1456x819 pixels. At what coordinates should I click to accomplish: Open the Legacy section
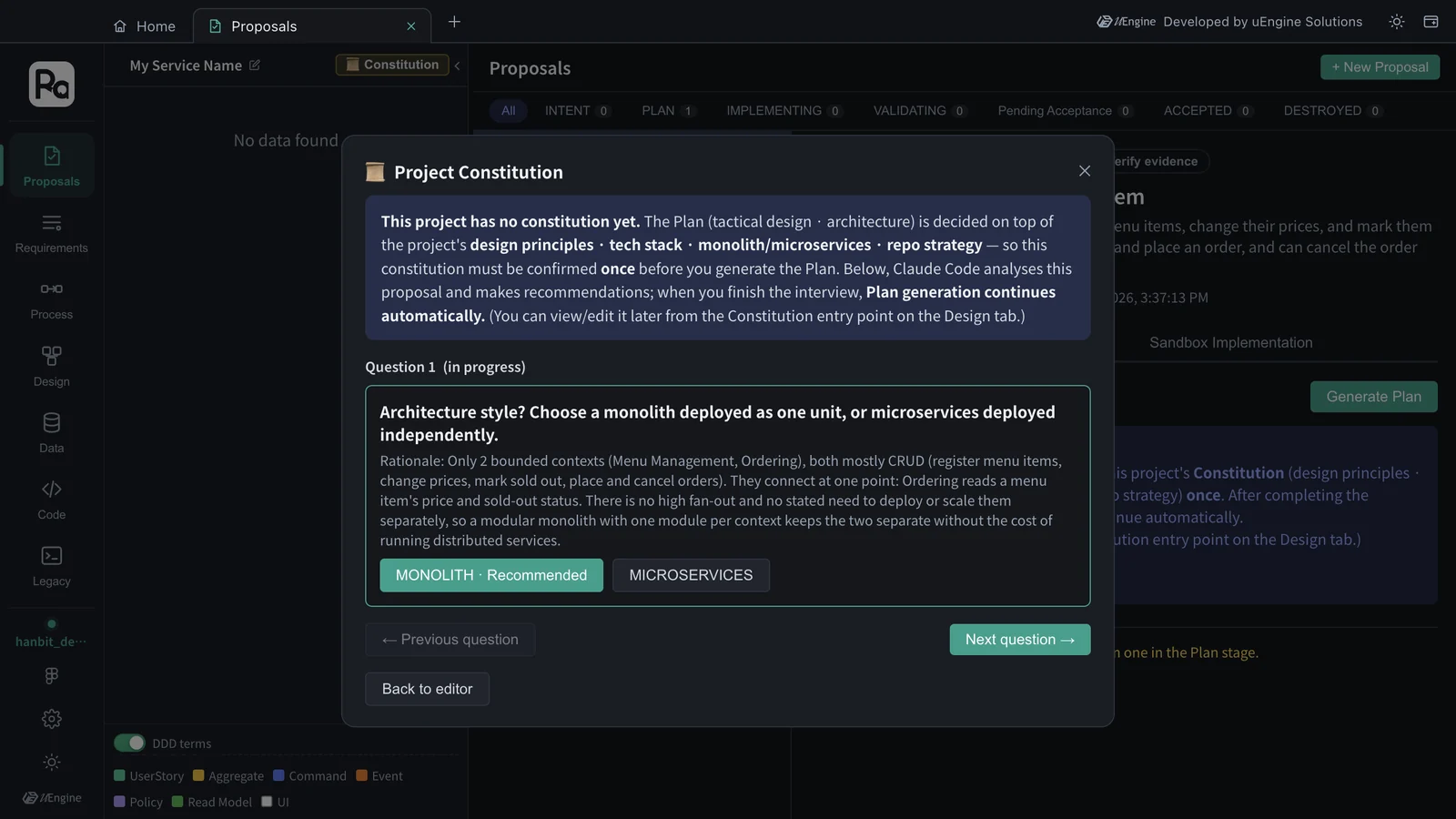[x=52, y=565]
